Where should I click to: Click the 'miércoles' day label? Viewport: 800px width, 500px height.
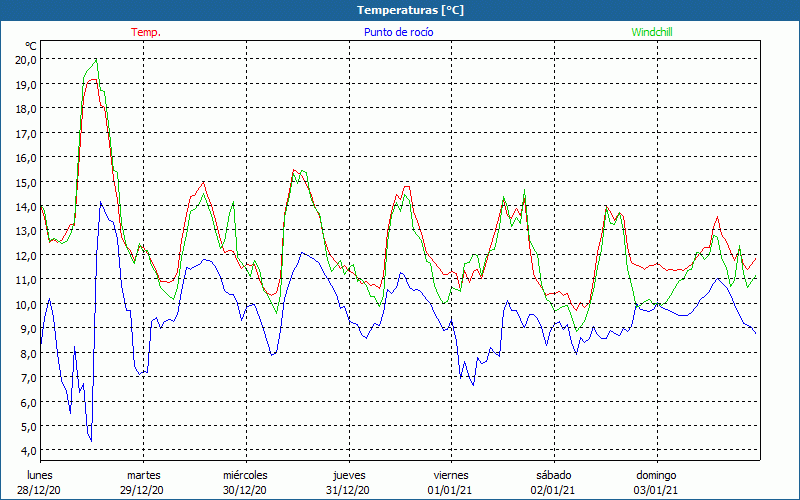click(245, 475)
